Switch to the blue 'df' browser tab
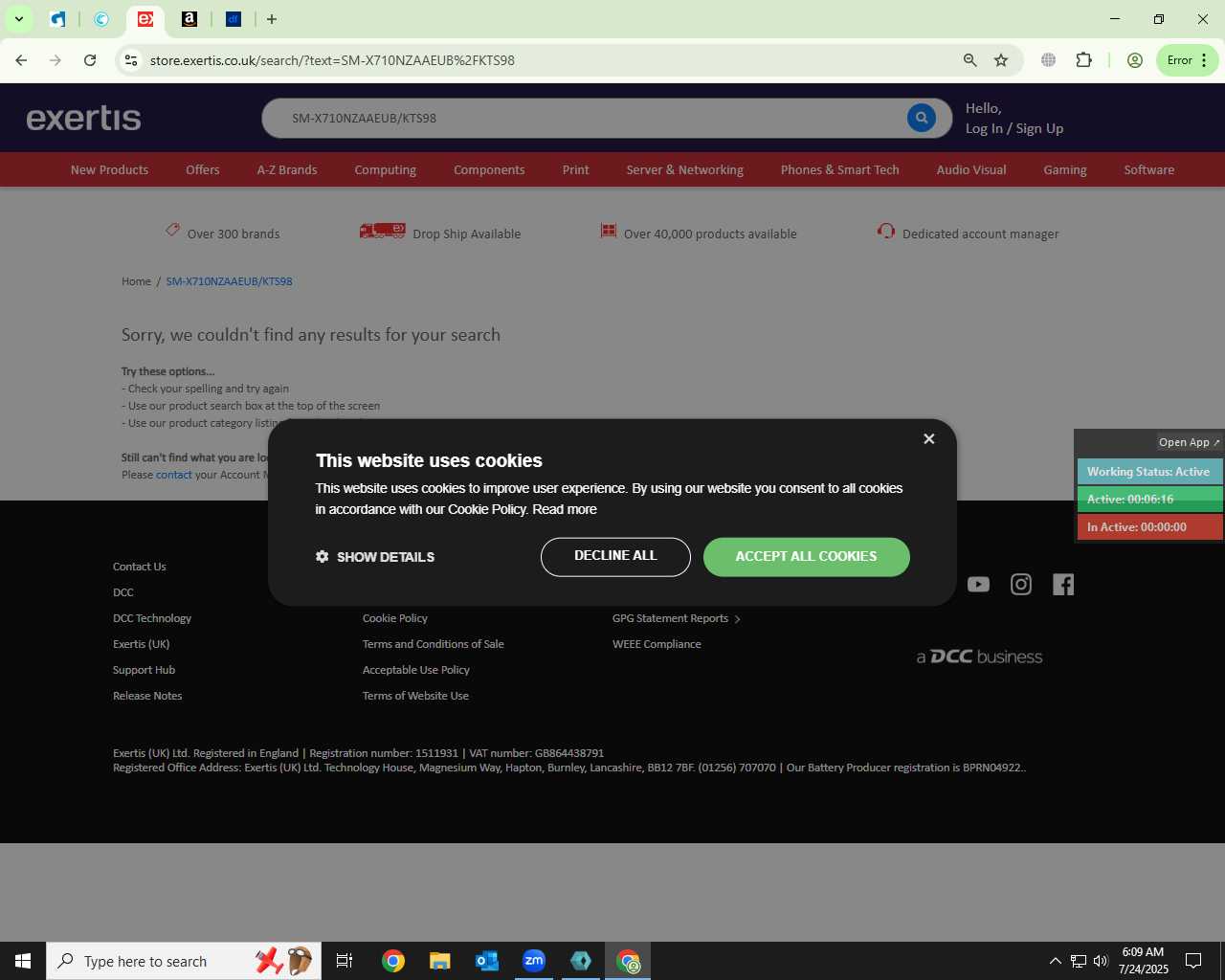 click(x=234, y=19)
